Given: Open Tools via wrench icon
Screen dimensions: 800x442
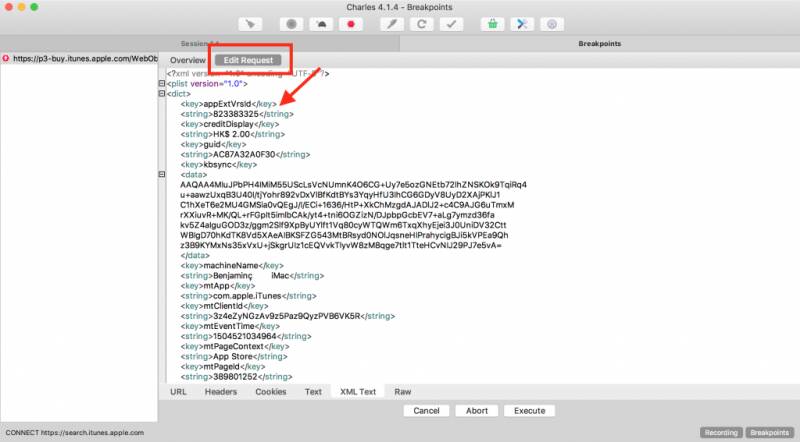Looking at the screenshot, I should point(522,24).
